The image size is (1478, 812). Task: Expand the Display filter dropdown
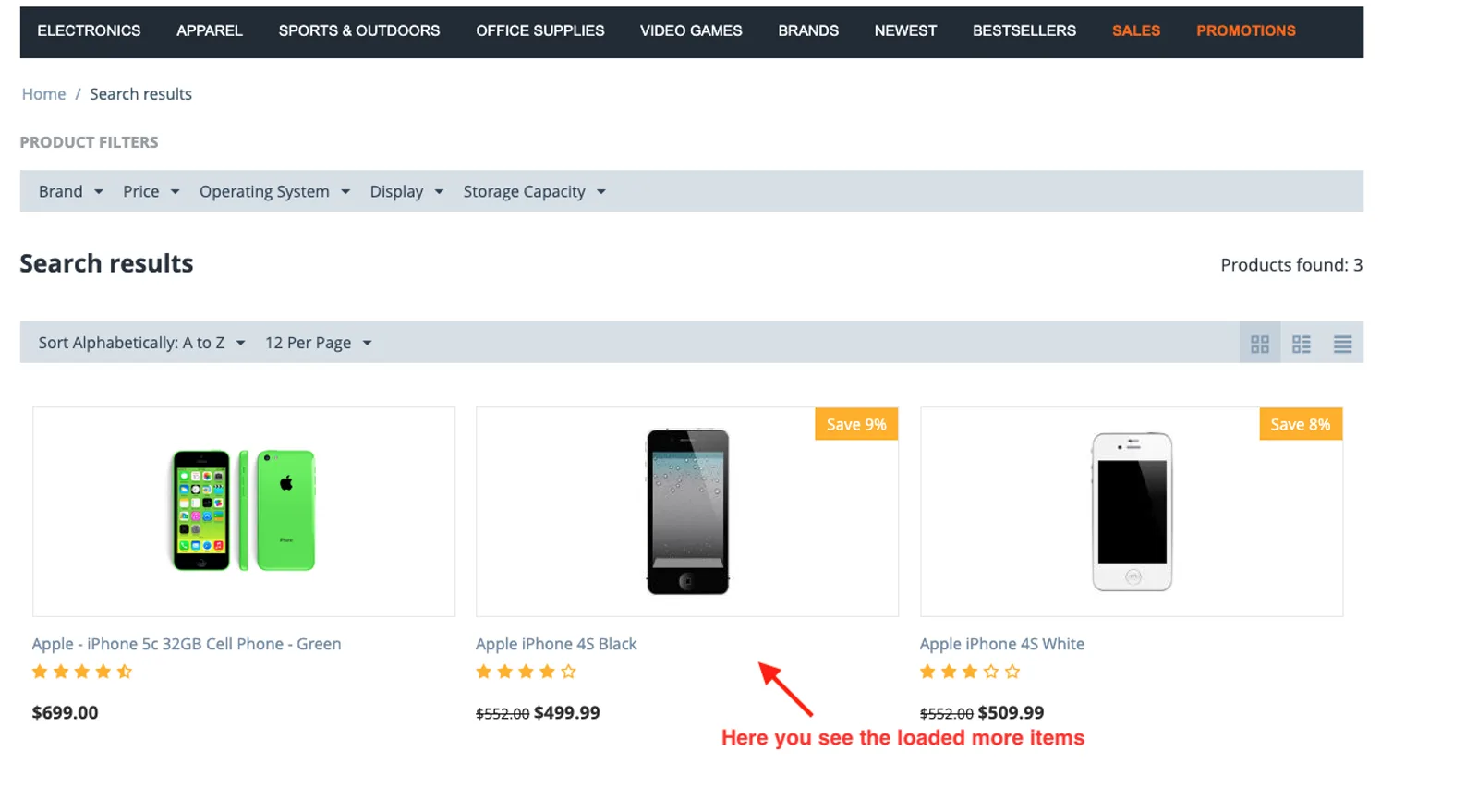(x=407, y=191)
